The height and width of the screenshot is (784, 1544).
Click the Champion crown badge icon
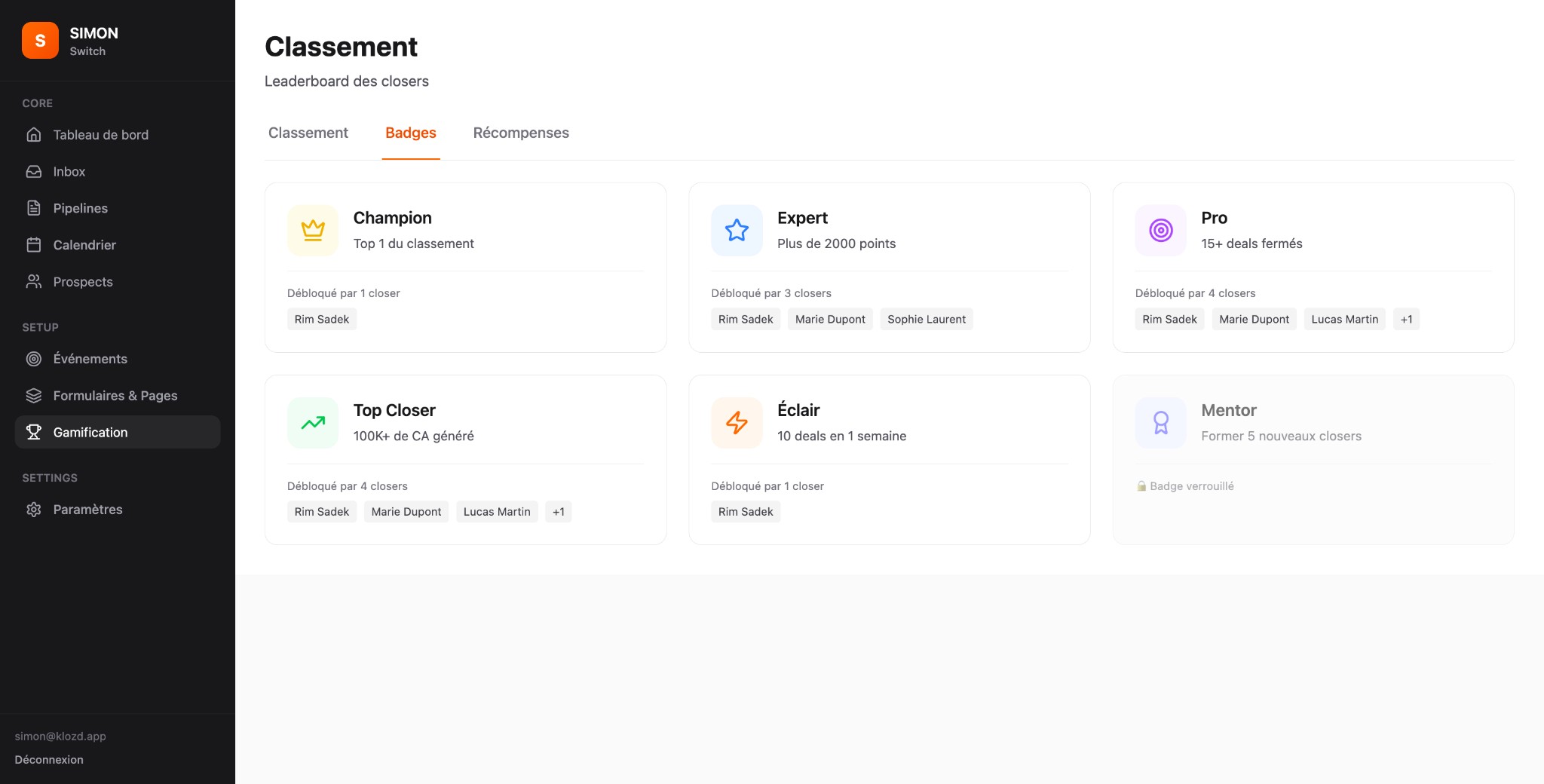pos(311,230)
